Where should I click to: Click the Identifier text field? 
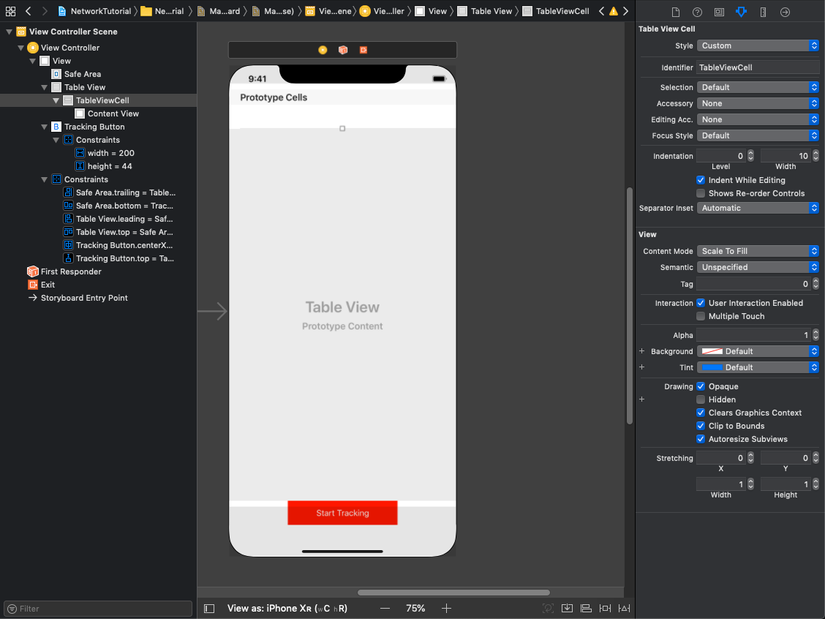pyautogui.click(x=758, y=67)
